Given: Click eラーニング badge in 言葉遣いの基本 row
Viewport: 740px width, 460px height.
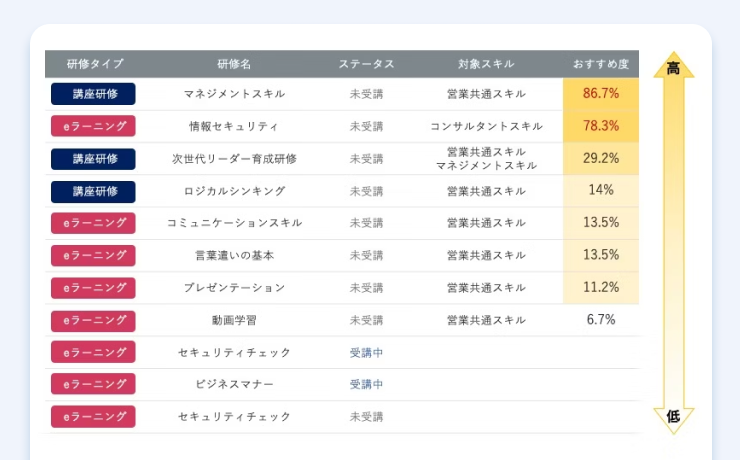Looking at the screenshot, I should (93, 255).
